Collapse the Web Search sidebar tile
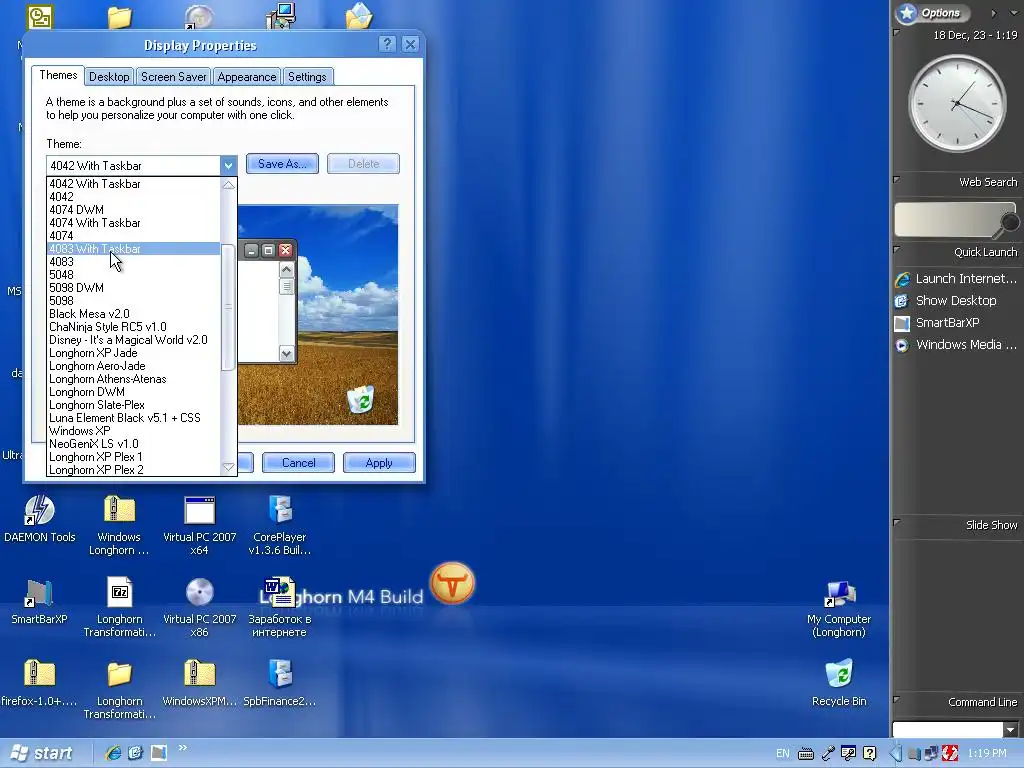 (x=897, y=179)
